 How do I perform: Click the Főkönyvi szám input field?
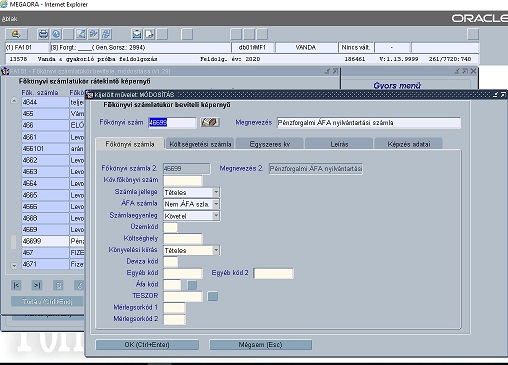pyautogui.click(x=172, y=122)
